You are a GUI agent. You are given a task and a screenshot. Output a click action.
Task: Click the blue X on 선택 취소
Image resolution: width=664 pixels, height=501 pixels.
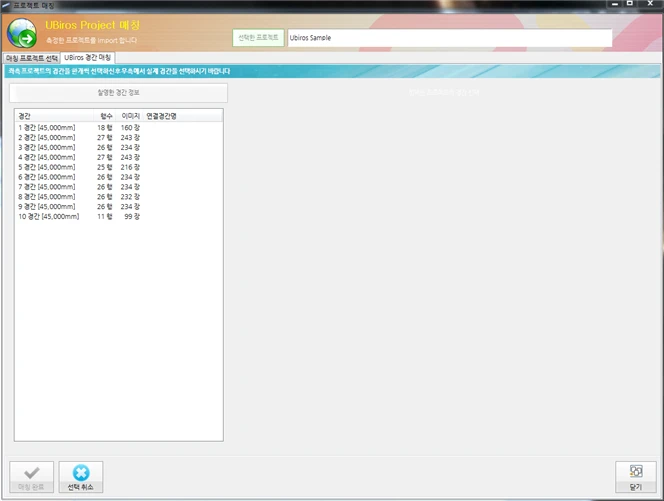click(x=81, y=473)
